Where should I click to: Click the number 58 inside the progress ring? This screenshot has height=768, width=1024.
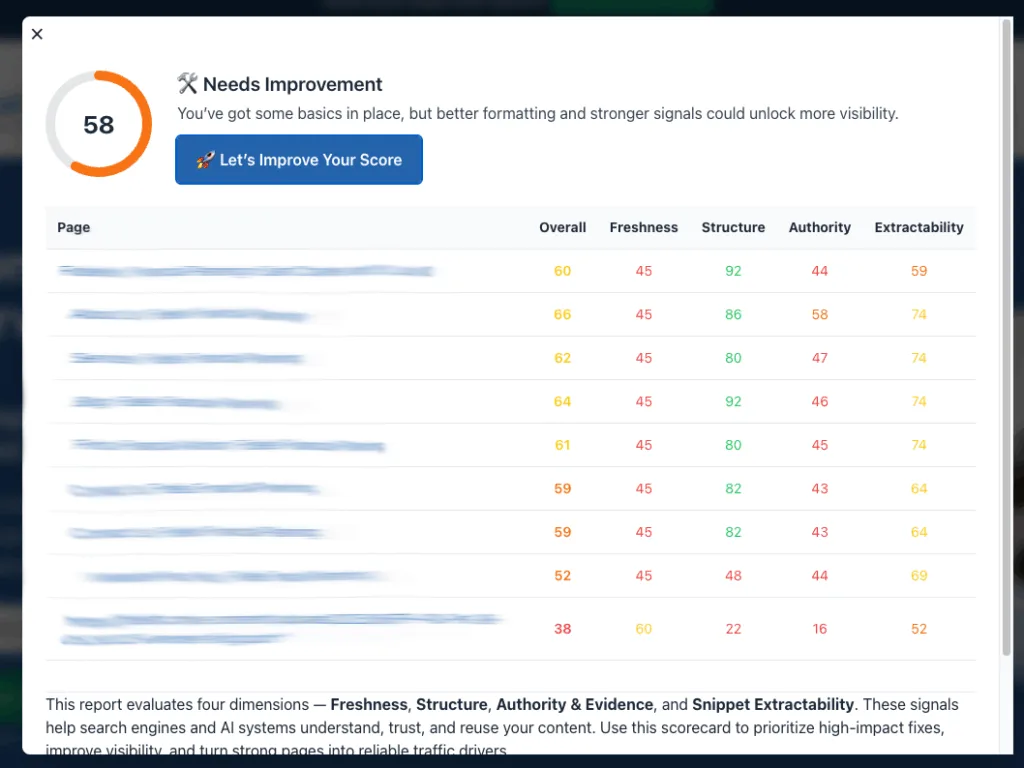[x=98, y=124]
